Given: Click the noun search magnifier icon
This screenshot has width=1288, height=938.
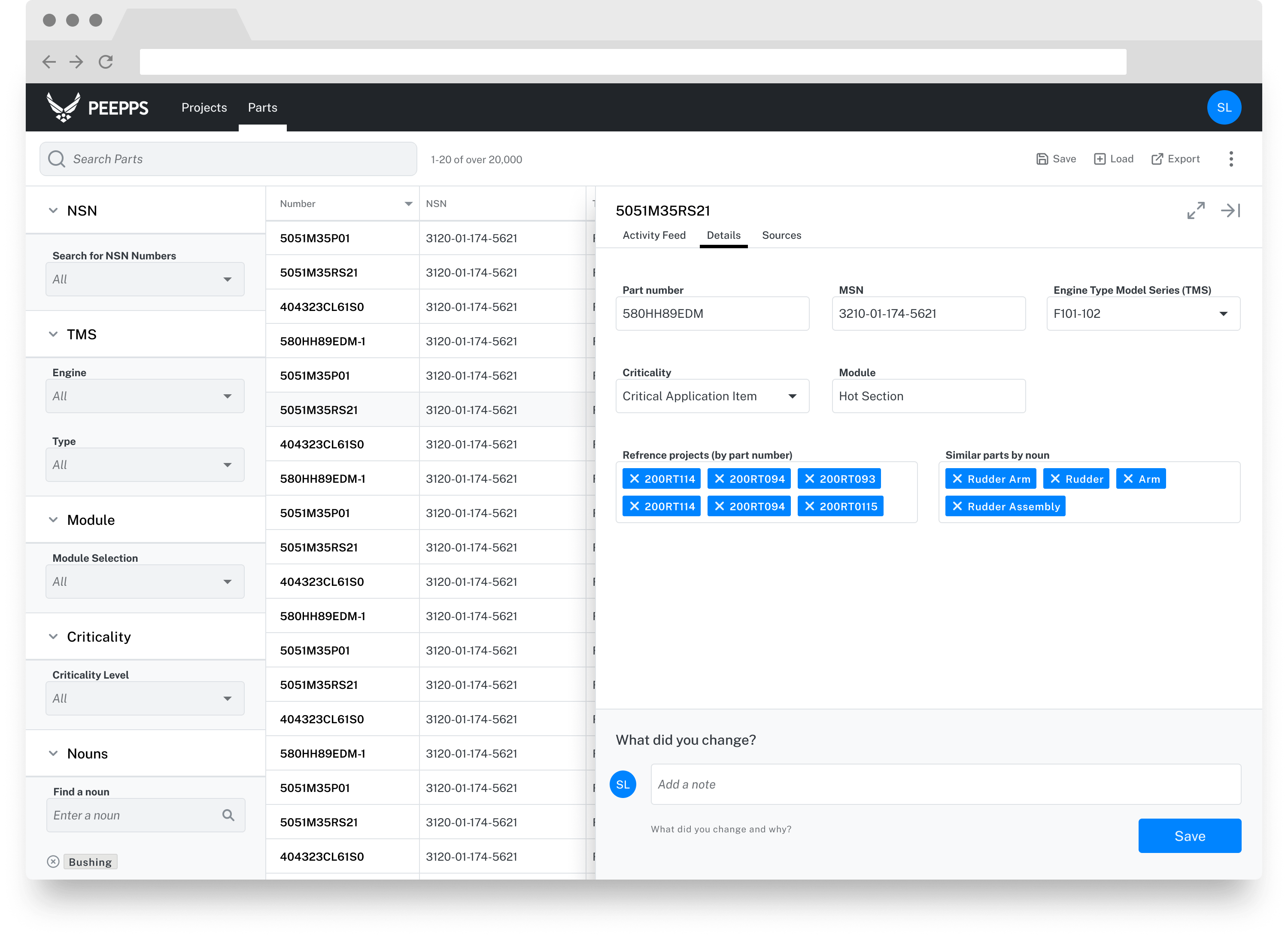Looking at the screenshot, I should 228,815.
